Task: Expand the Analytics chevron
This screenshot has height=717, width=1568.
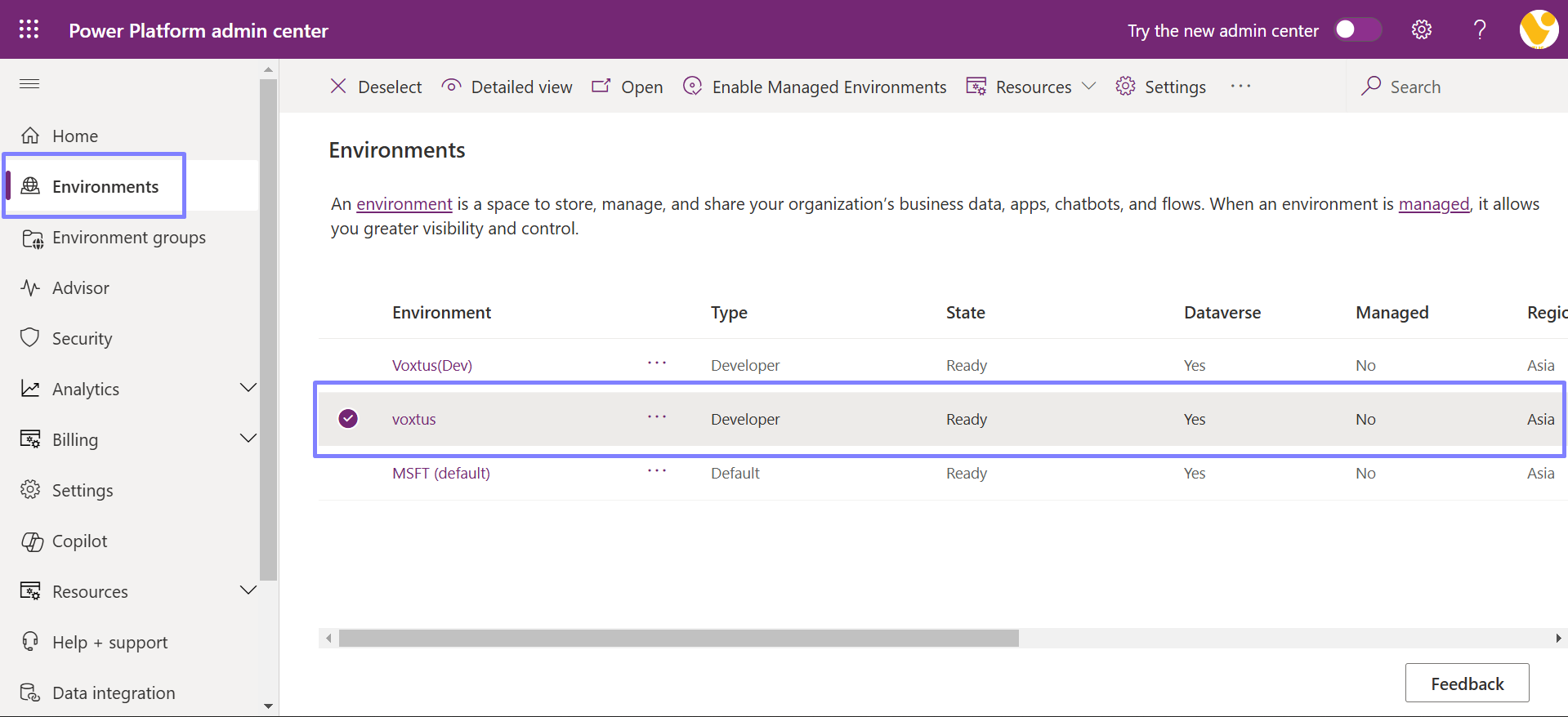Action: click(248, 388)
